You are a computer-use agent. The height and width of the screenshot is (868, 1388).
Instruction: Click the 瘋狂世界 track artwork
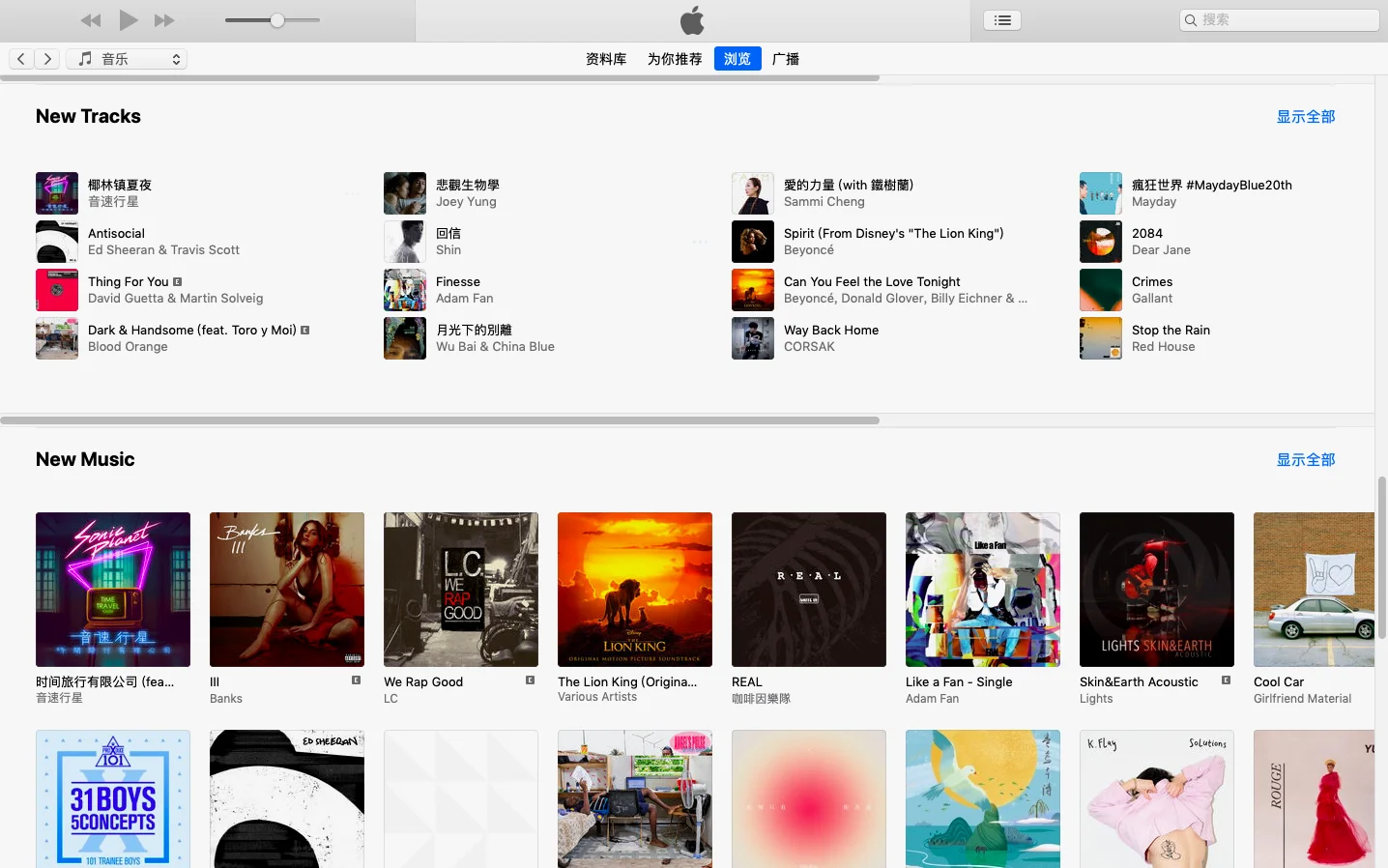click(x=1101, y=193)
